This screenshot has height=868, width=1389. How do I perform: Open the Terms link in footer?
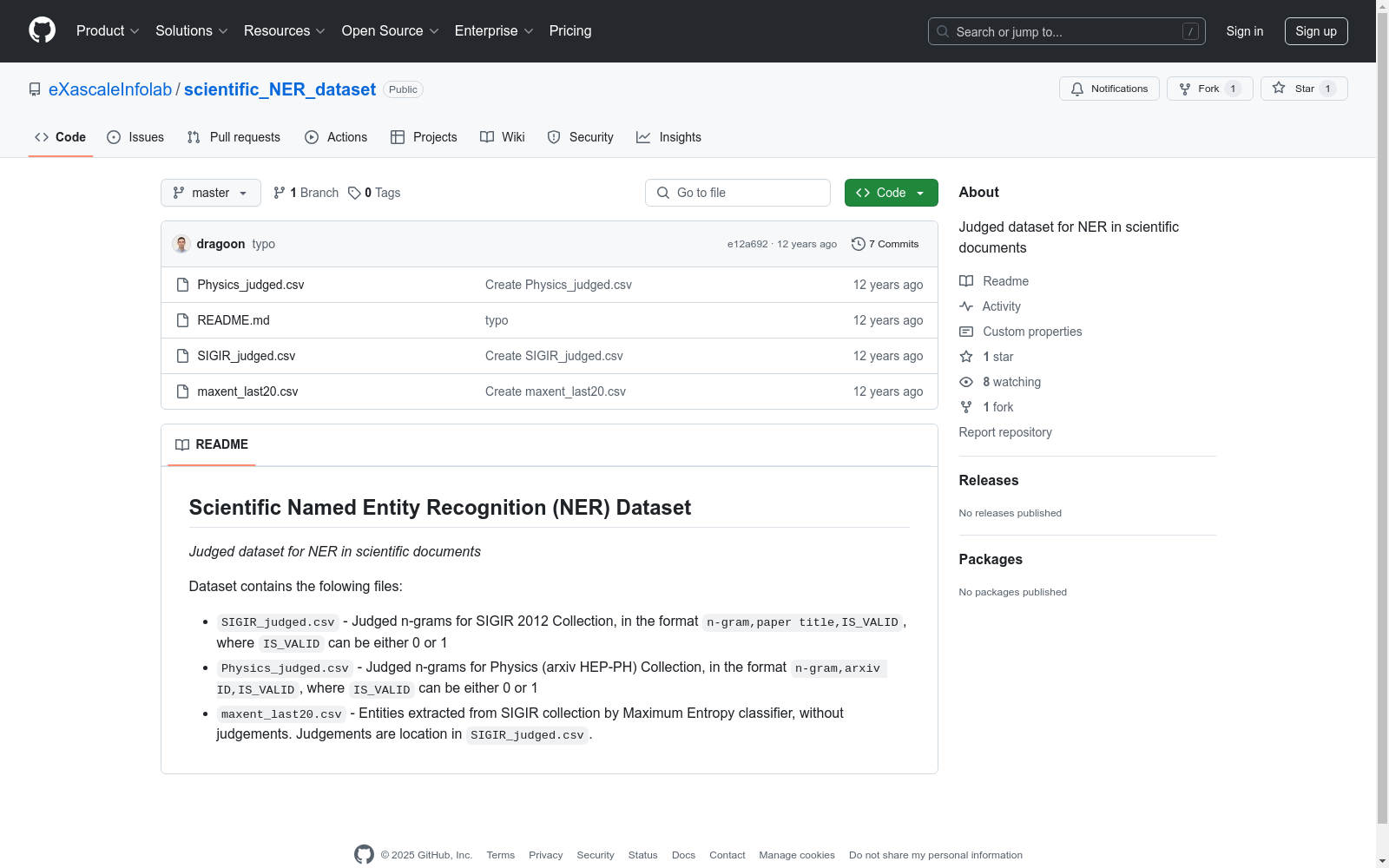[x=501, y=855]
